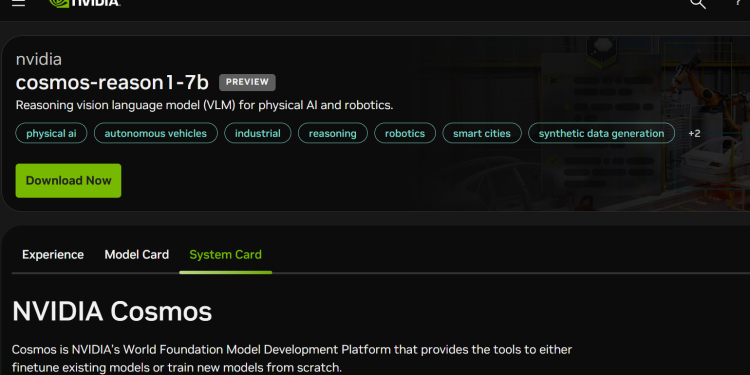Click the Reasoning vision language model description
Image resolution: width=750 pixels, height=375 pixels.
(x=204, y=105)
